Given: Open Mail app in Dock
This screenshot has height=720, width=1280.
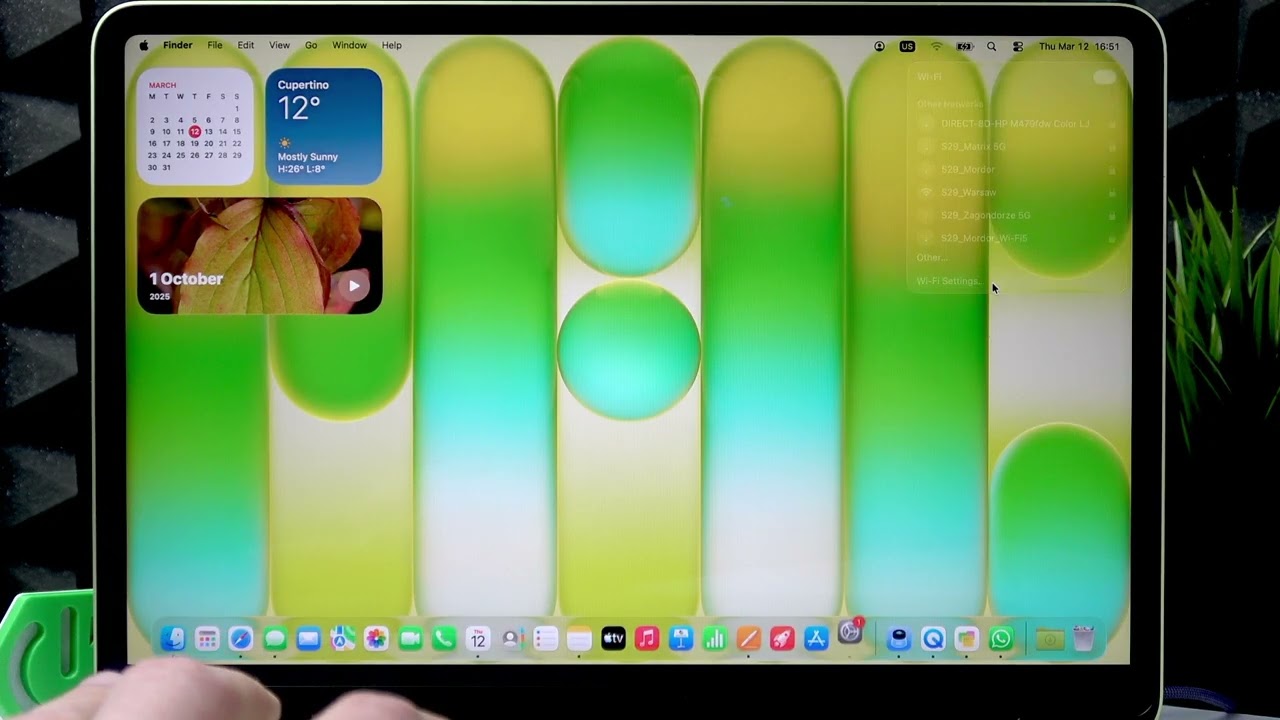Looking at the screenshot, I should [309, 638].
